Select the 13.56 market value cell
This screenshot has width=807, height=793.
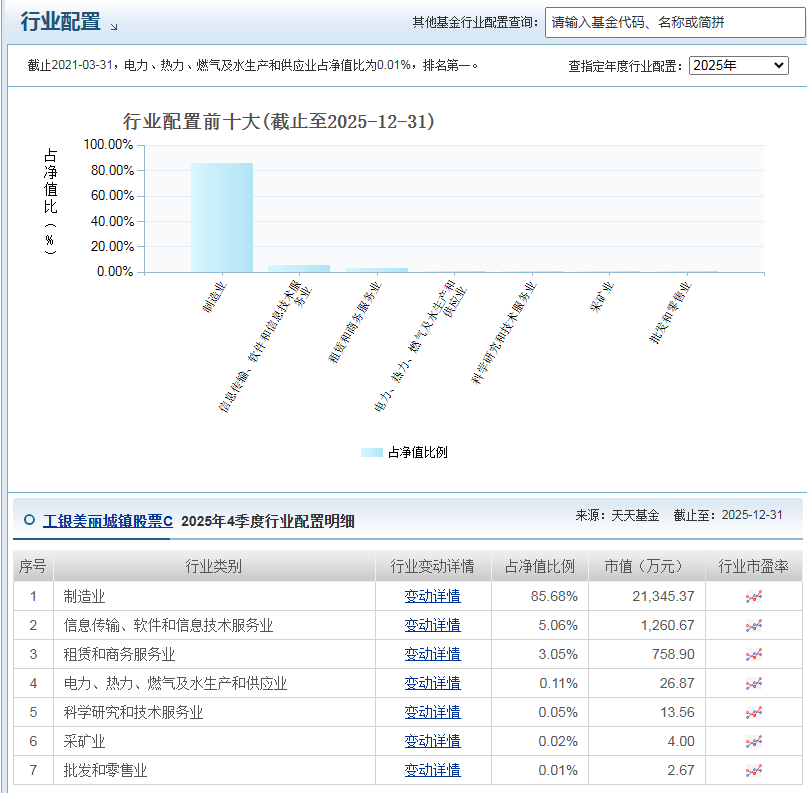[x=647, y=712]
